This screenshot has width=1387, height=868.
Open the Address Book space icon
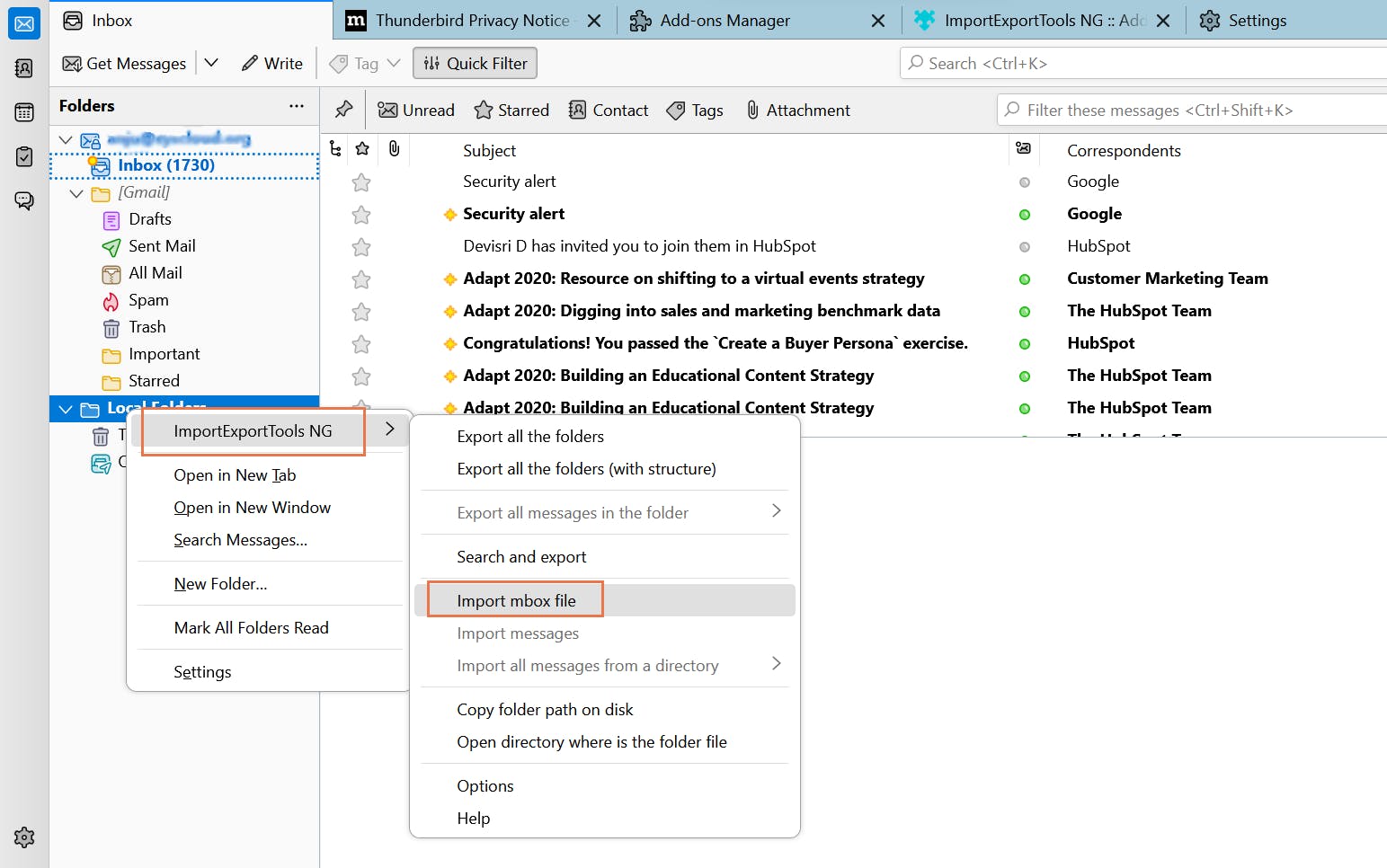tap(24, 68)
